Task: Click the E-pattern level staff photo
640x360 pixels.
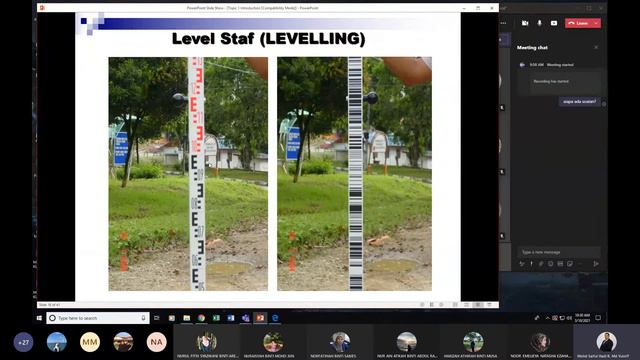Action: (x=188, y=174)
